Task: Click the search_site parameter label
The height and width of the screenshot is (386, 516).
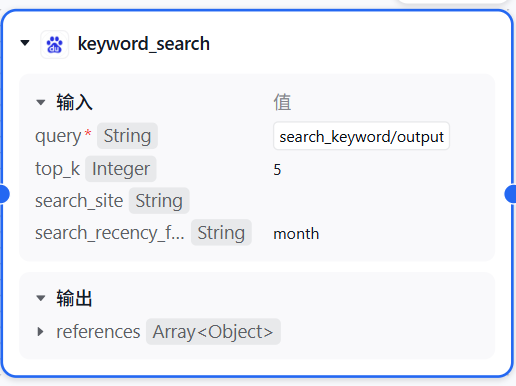Action: pyautogui.click(x=79, y=201)
